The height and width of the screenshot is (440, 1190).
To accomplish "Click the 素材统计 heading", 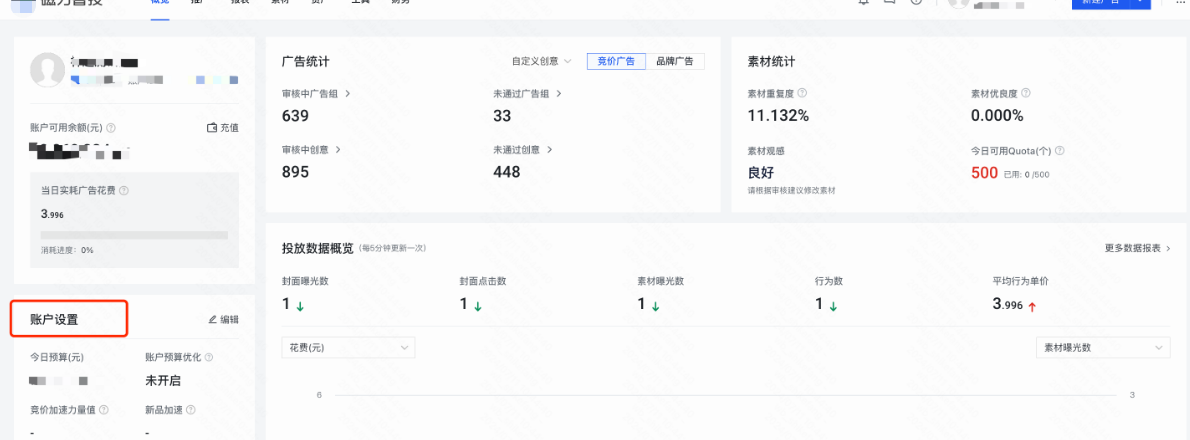I will pos(771,61).
